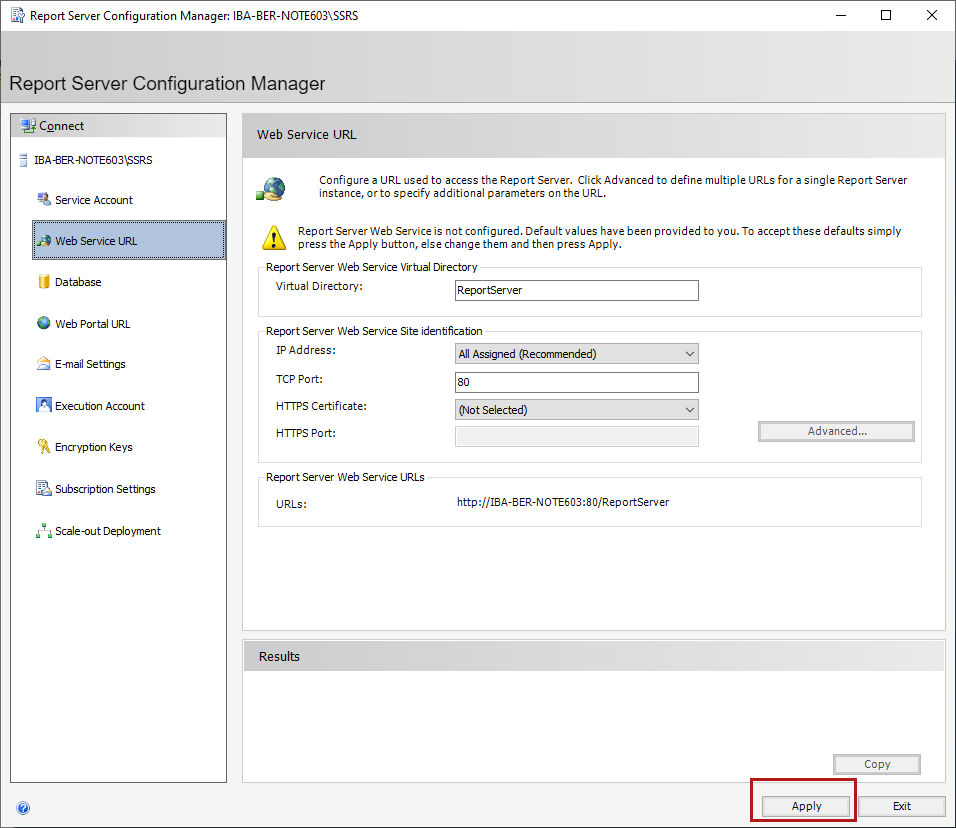This screenshot has width=956, height=828.
Task: Click the Encryption Keys icon
Action: click(x=43, y=447)
